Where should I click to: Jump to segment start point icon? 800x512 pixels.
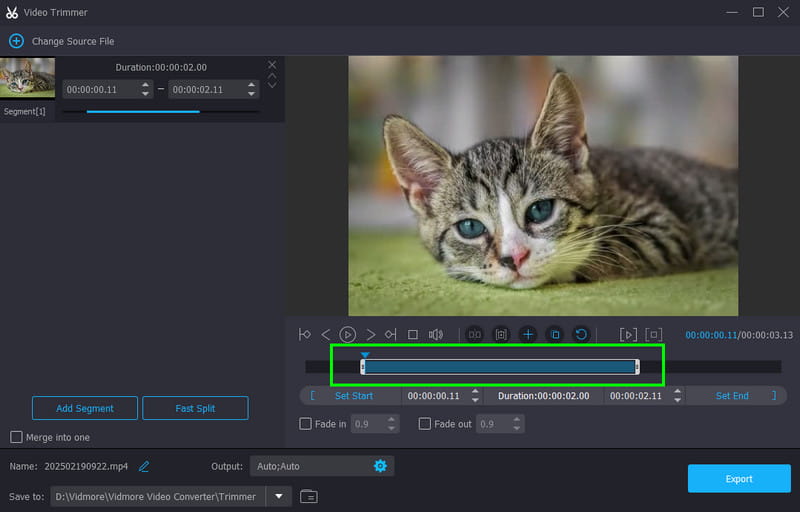[305, 335]
